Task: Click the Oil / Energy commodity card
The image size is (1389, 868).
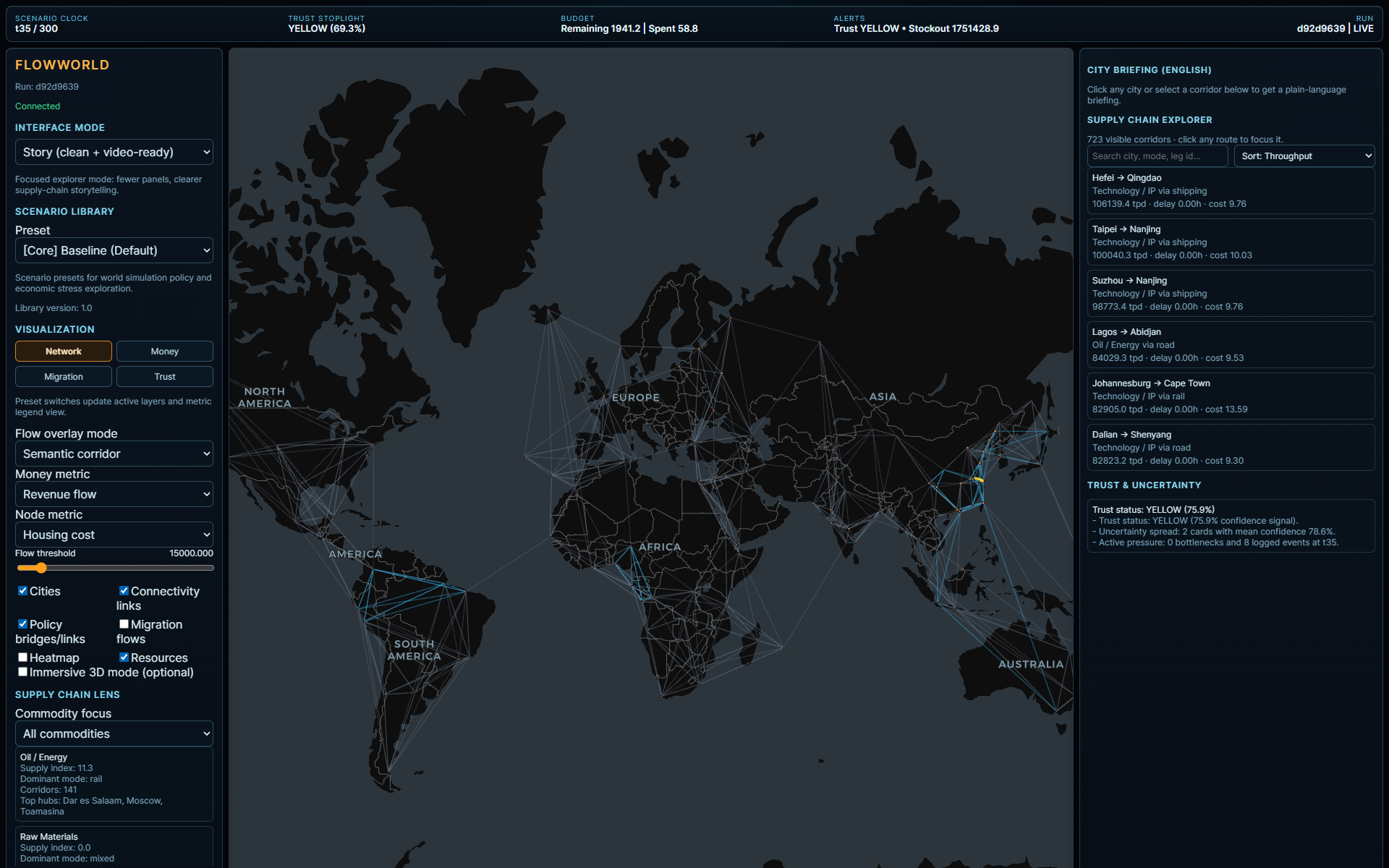Action: coord(114,784)
